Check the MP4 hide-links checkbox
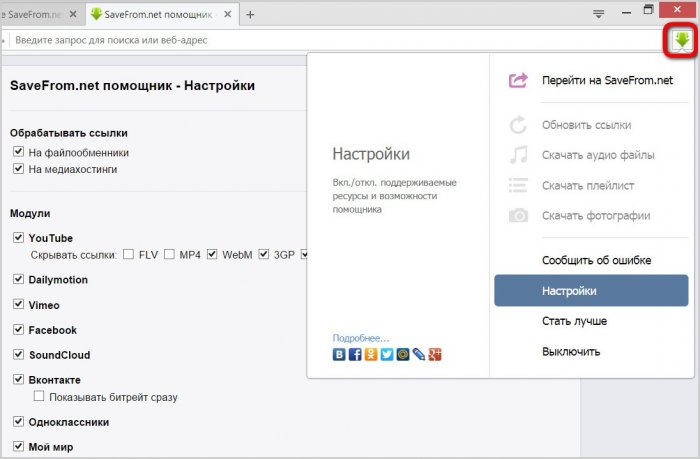 tap(169, 255)
